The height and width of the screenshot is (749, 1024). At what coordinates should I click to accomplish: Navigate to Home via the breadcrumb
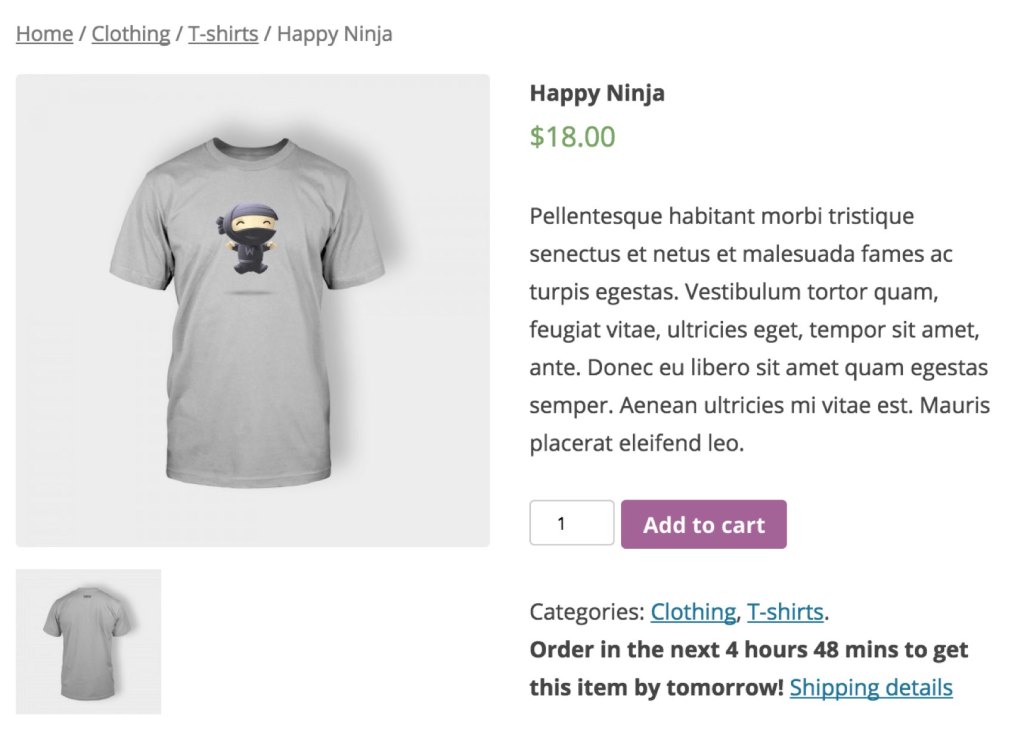pos(43,33)
